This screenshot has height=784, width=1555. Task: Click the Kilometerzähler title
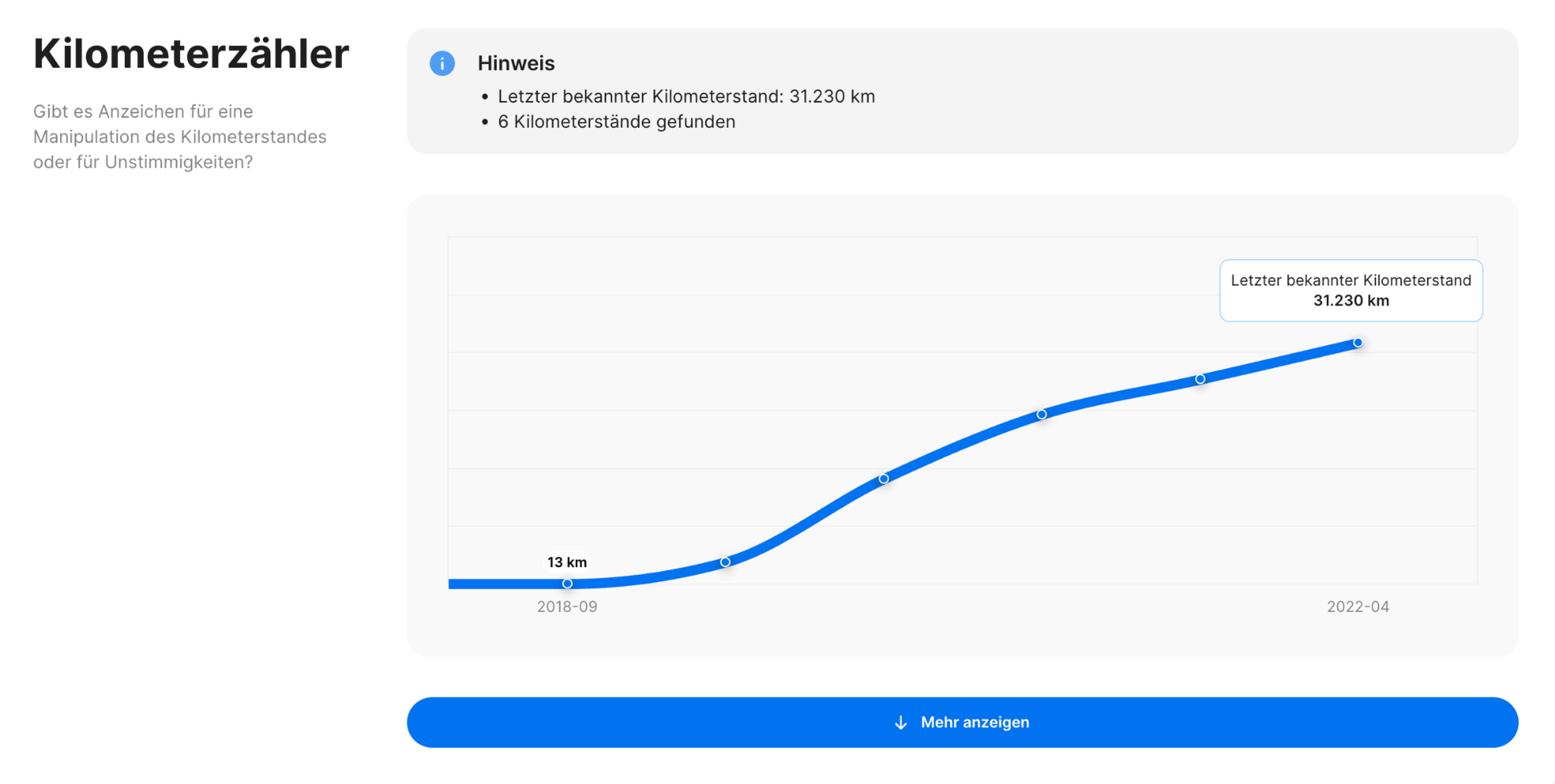pyautogui.click(x=192, y=54)
